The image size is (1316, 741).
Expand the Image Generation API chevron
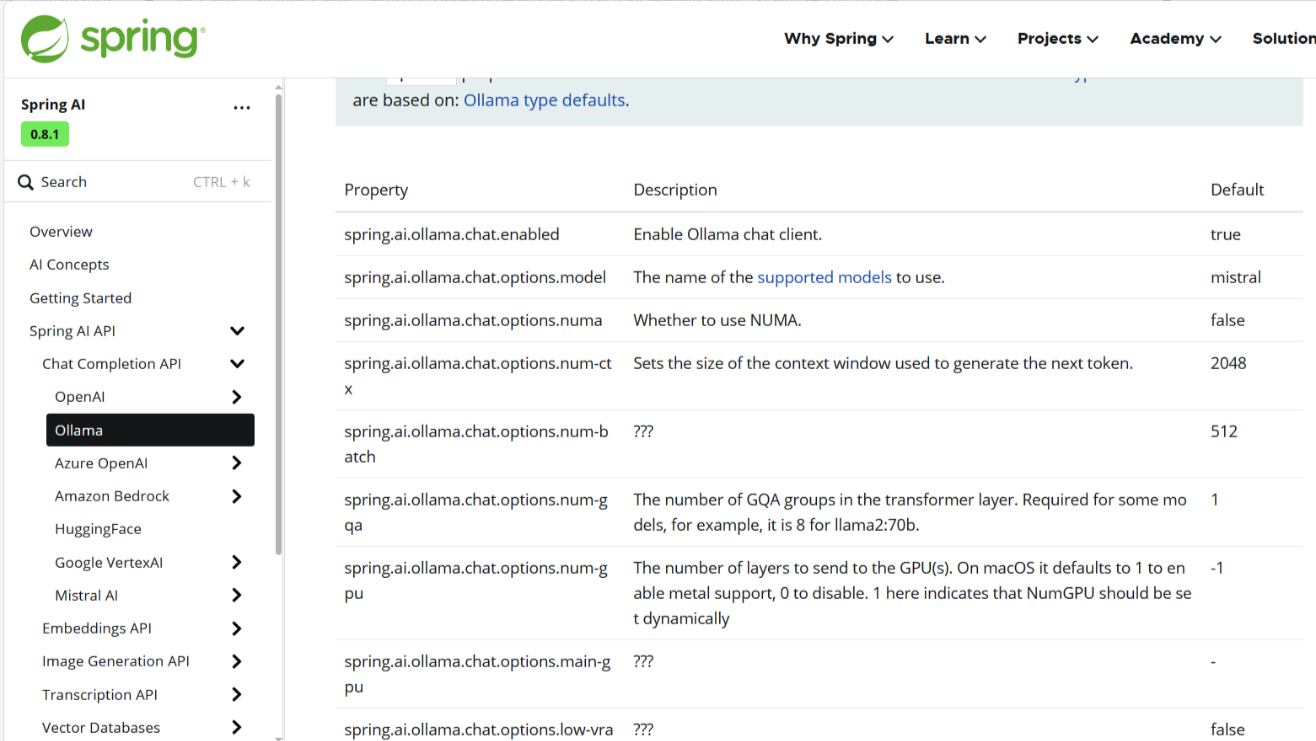[x=237, y=661]
